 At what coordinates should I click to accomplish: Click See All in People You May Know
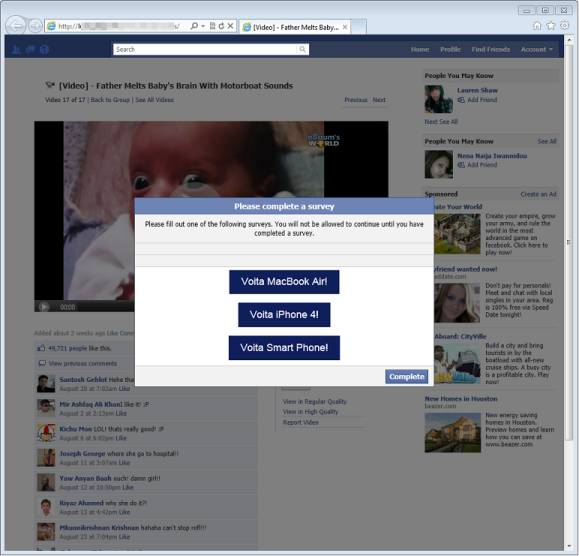[x=547, y=141]
